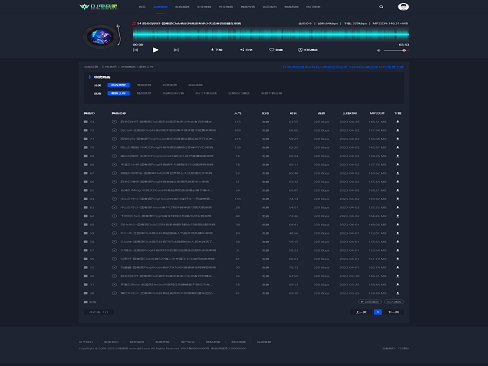This screenshot has height=366, width=488.
Task: Click the share icon in the player bar
Action: 242,50
